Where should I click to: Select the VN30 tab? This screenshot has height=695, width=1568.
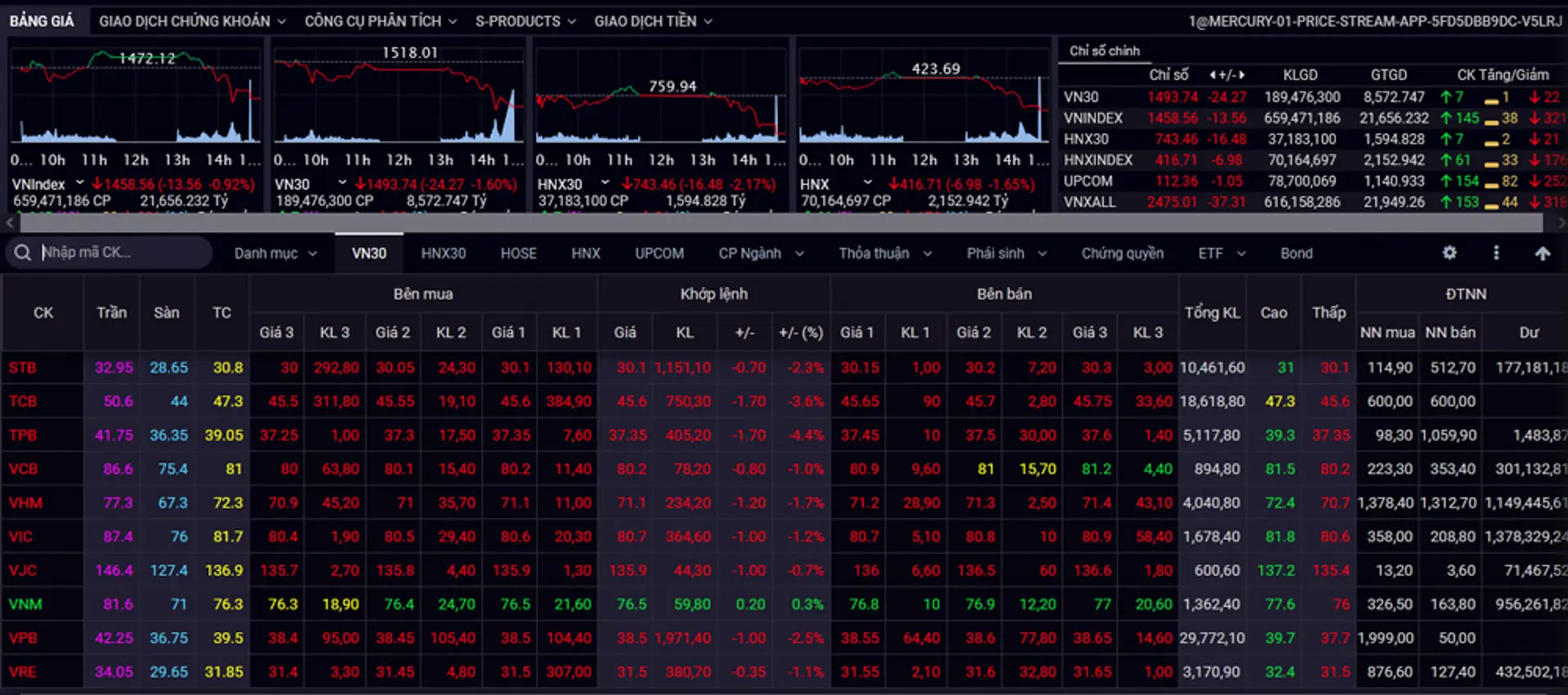coord(369,254)
